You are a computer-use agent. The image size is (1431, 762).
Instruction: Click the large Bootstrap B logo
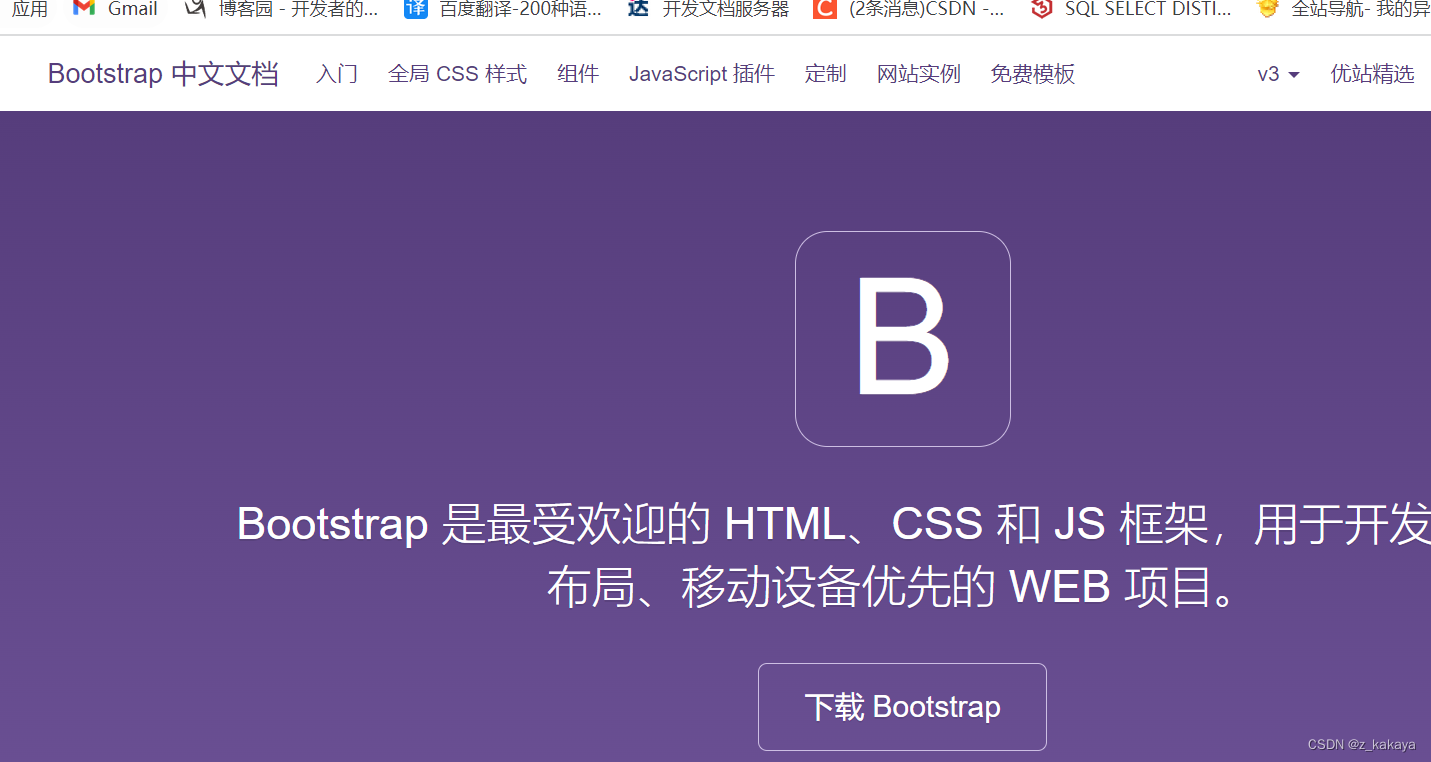pyautogui.click(x=903, y=339)
